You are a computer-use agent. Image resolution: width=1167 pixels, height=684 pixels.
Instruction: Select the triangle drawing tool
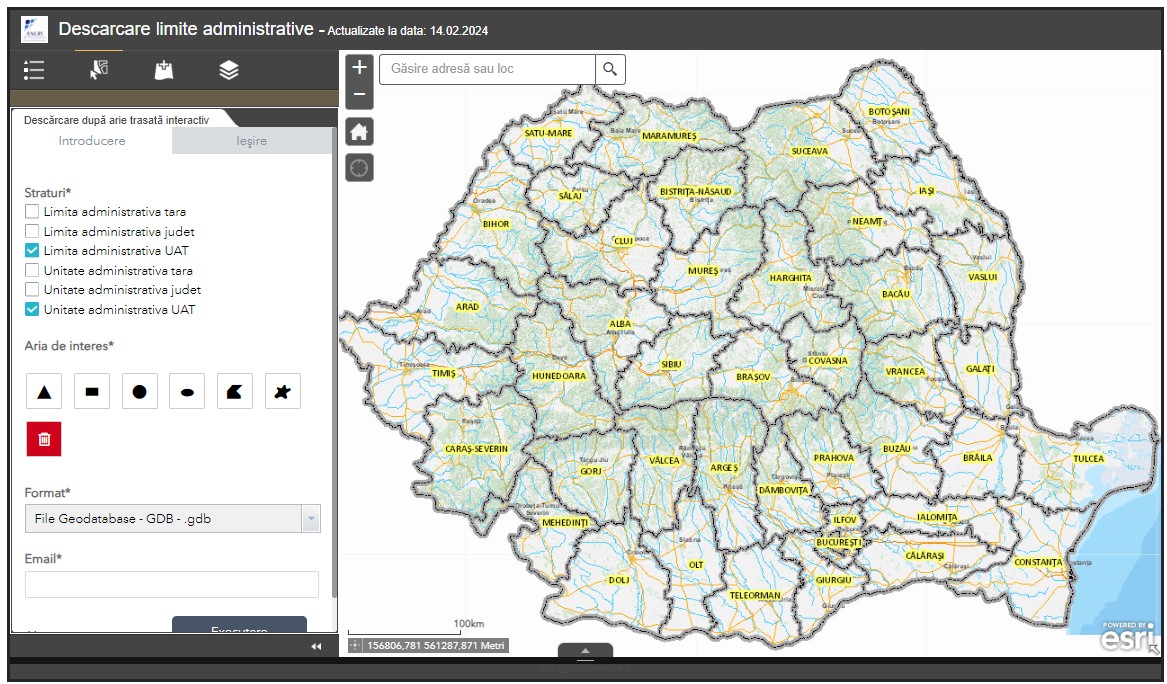click(x=44, y=392)
